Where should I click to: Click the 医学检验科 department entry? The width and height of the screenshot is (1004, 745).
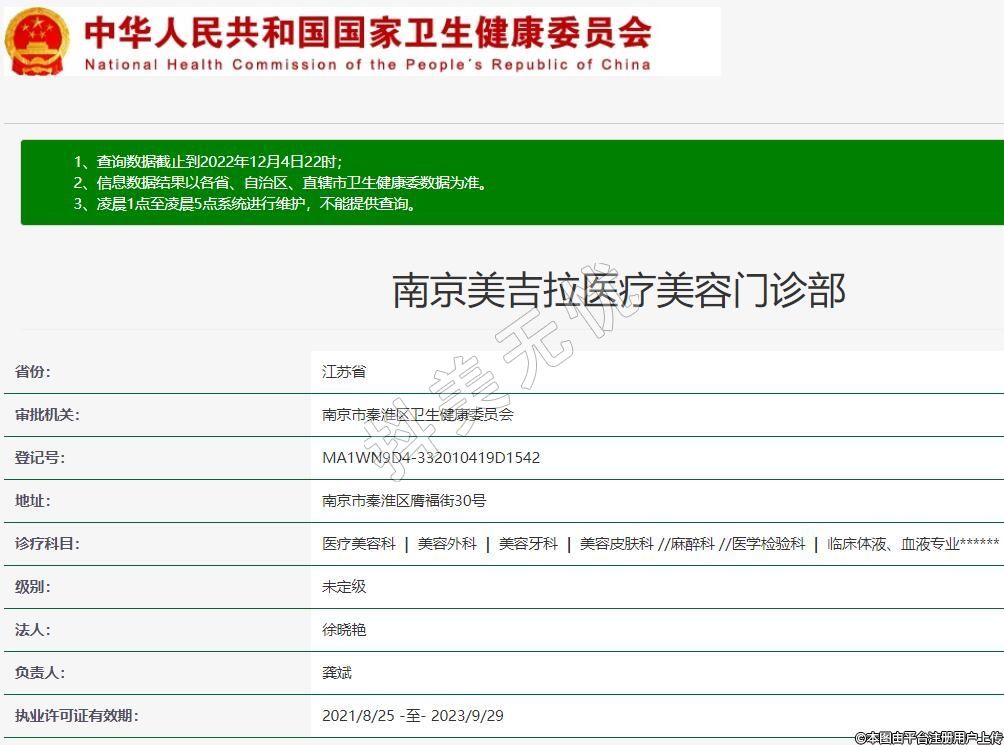coord(768,544)
